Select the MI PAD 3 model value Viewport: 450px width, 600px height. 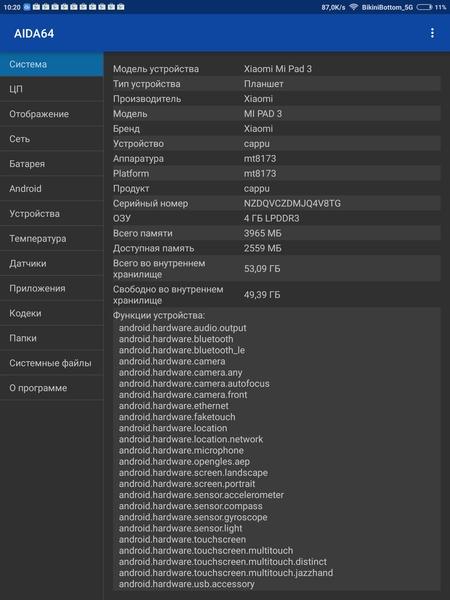click(x=263, y=114)
